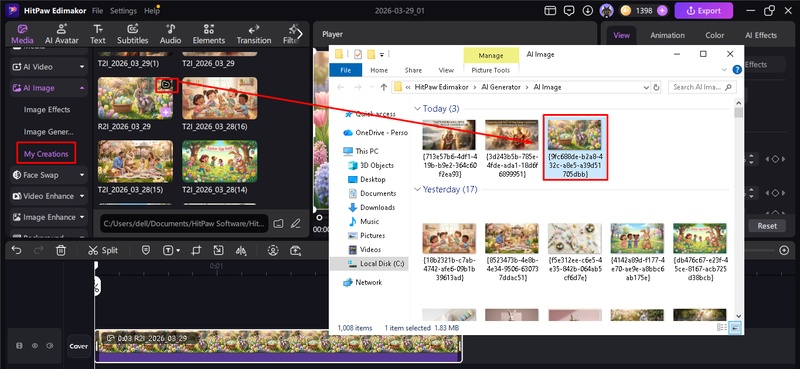This screenshot has width=800, height=369.
Task: Open the AI Avatar tool tab
Action: coord(62,34)
